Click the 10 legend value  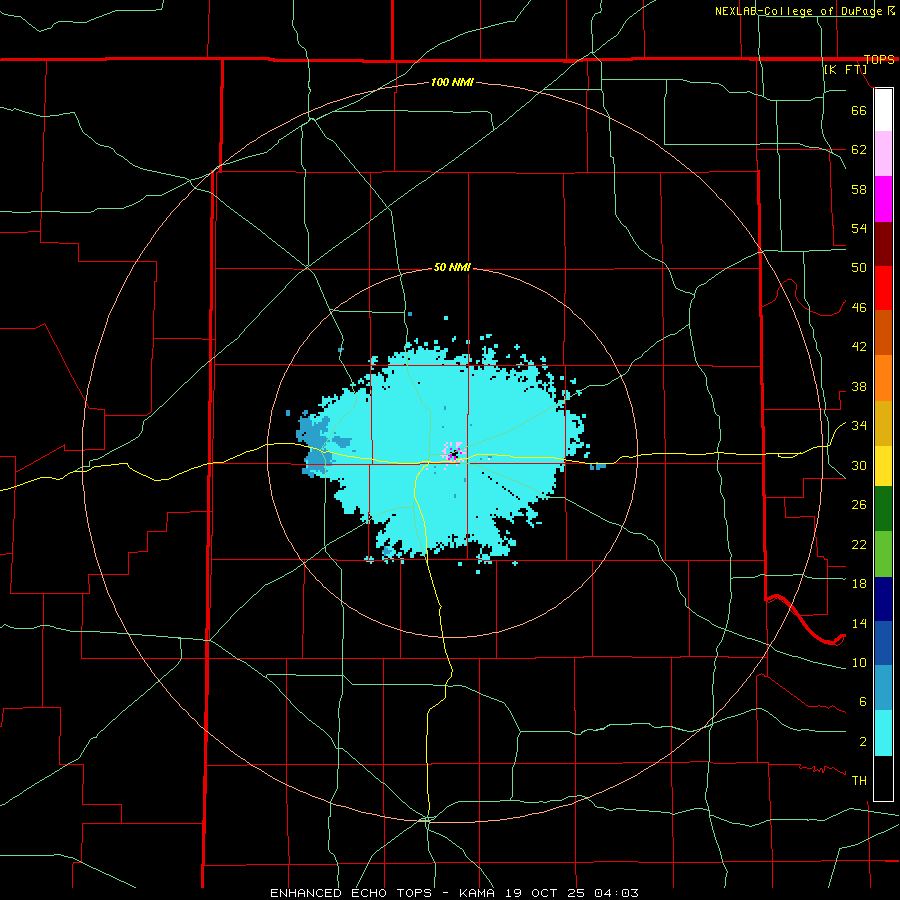point(859,662)
